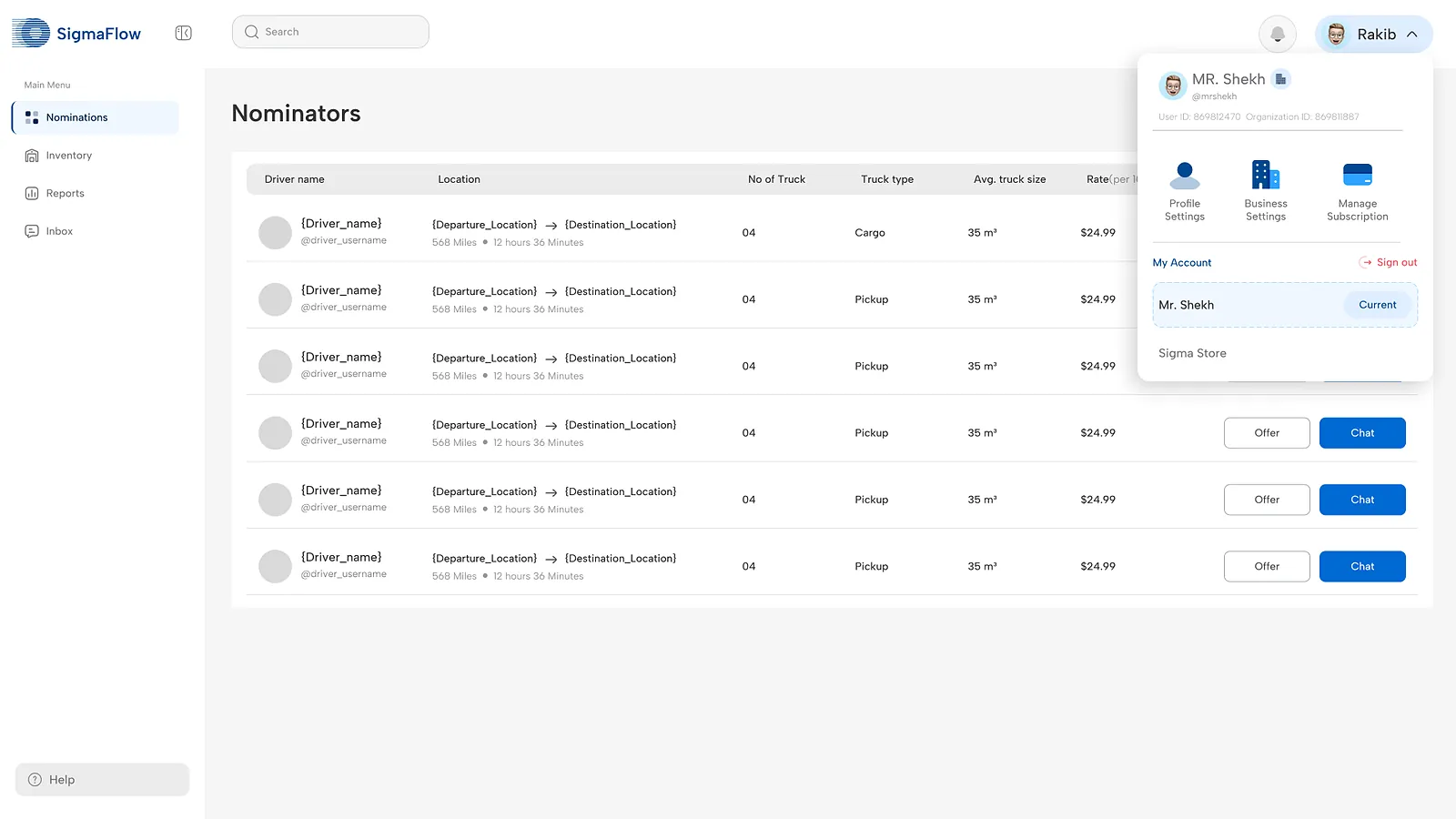This screenshot has width=1456, height=819.
Task: Select the Mr. Shekh current account
Action: 1285,305
